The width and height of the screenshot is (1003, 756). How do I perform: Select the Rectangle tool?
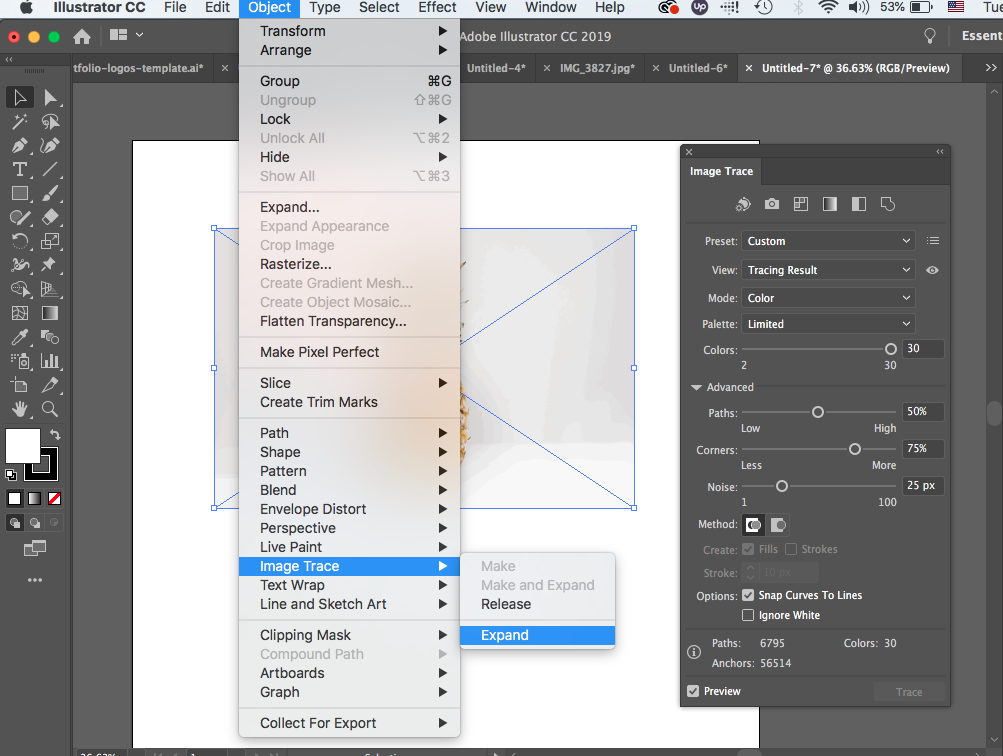click(x=20, y=193)
